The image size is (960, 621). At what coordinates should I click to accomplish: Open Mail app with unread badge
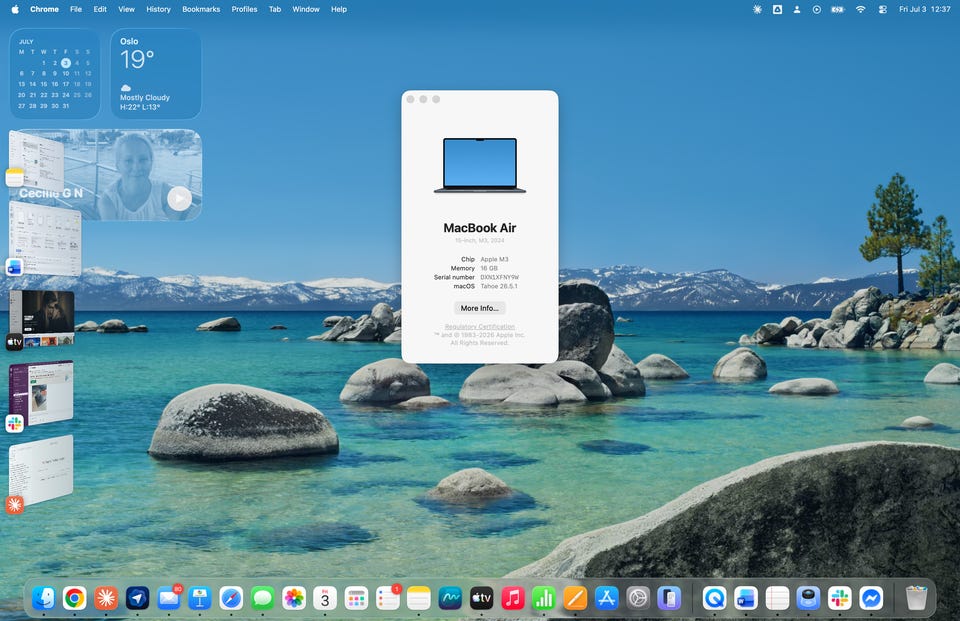tap(168, 598)
